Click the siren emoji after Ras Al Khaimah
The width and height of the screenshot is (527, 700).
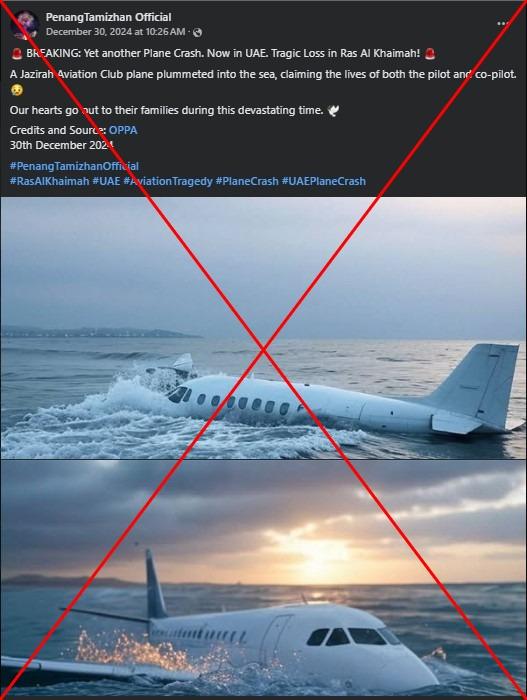(x=431, y=54)
